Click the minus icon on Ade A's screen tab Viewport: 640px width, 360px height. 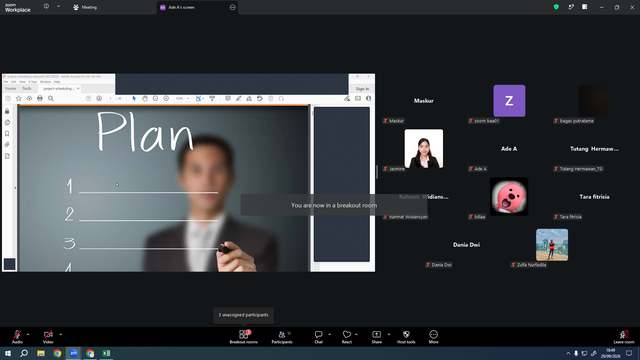click(233, 7)
